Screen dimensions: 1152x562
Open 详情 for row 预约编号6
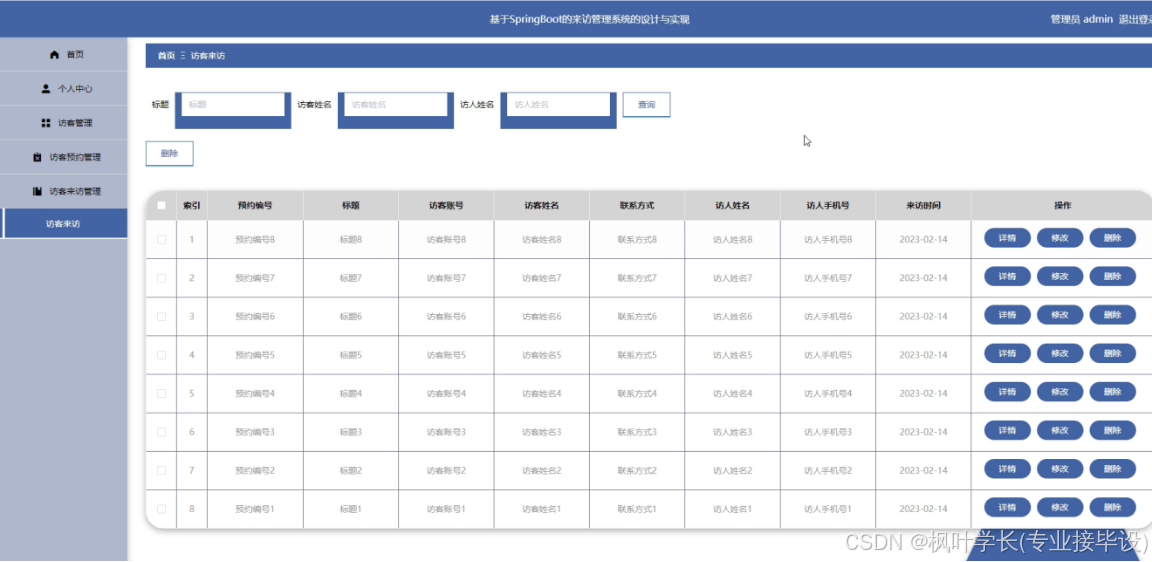click(x=1007, y=315)
